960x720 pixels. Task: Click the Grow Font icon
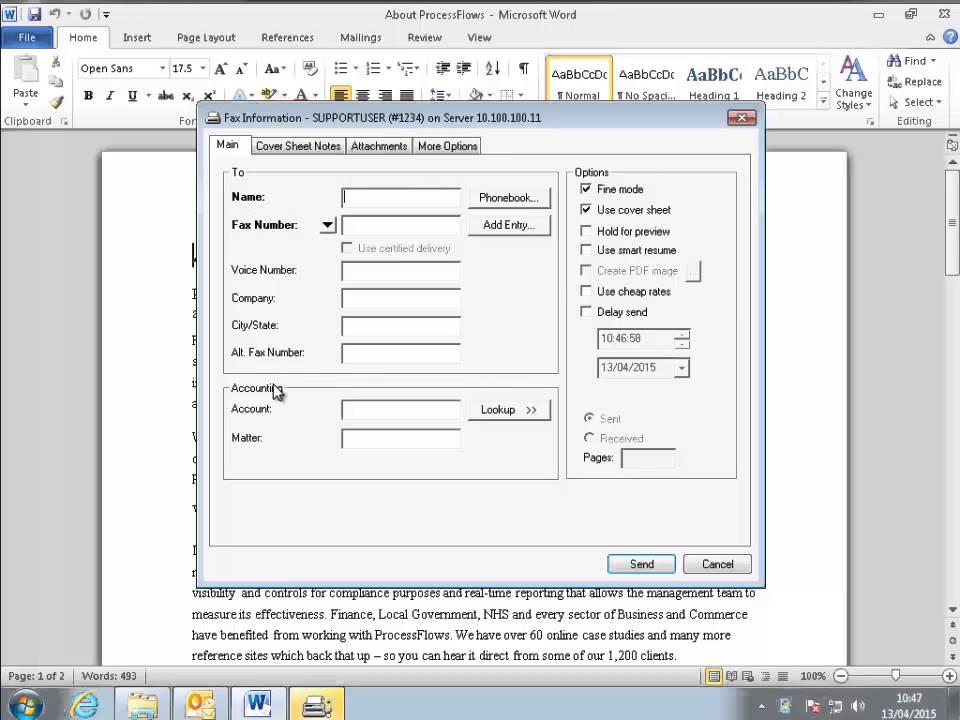220,69
